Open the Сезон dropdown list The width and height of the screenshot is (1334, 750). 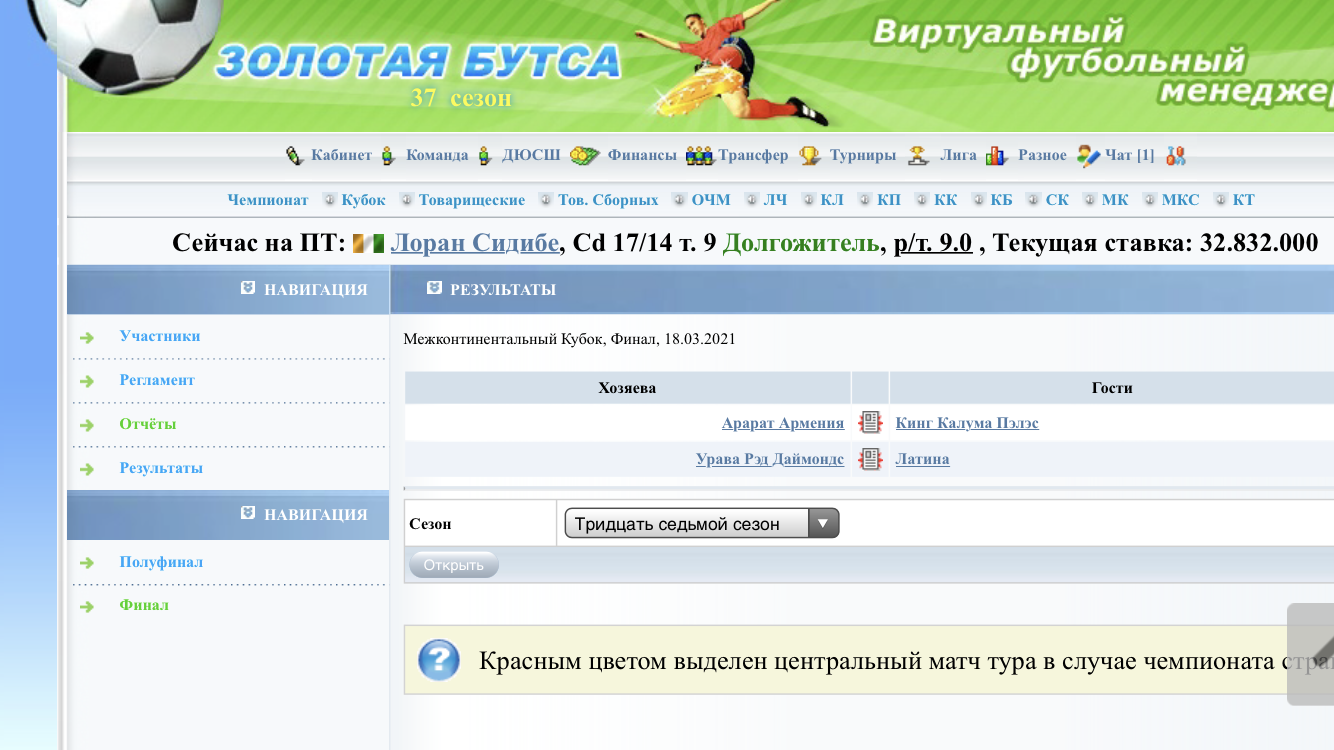click(701, 524)
